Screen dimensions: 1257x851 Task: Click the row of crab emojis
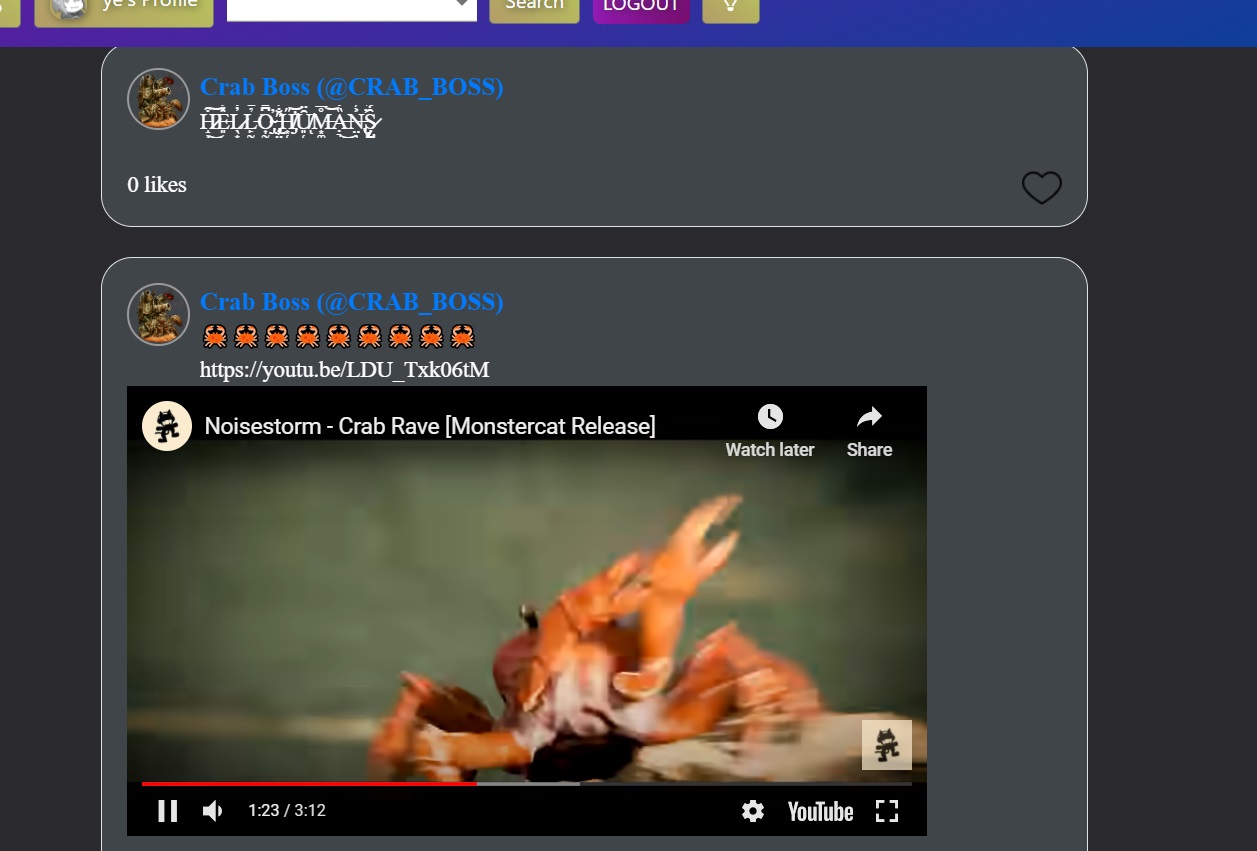coord(338,336)
